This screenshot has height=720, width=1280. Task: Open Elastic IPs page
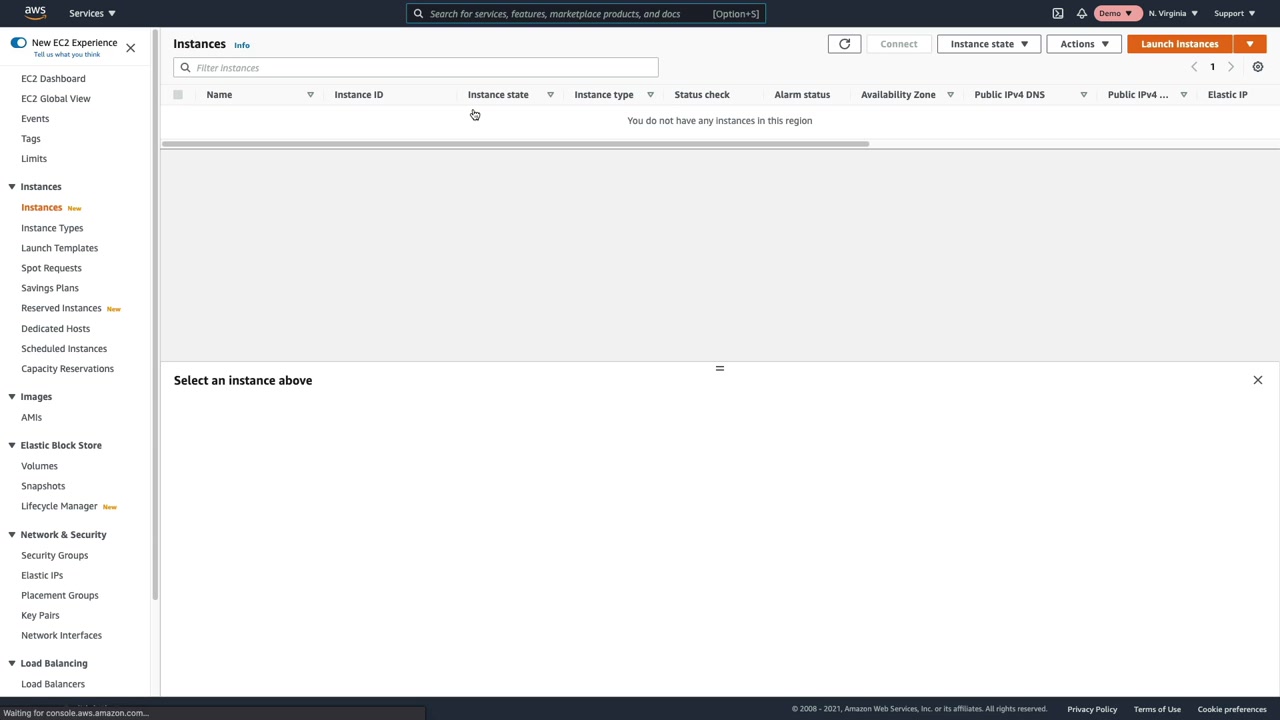pyautogui.click(x=42, y=576)
